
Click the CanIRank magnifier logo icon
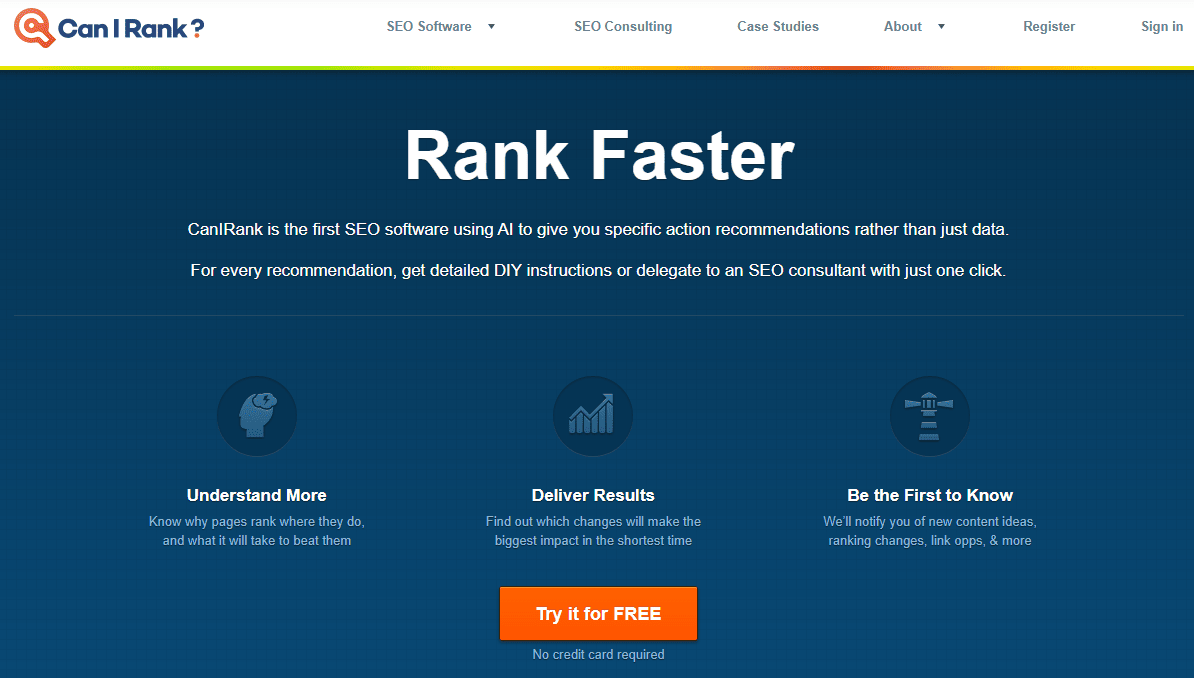tap(34, 27)
